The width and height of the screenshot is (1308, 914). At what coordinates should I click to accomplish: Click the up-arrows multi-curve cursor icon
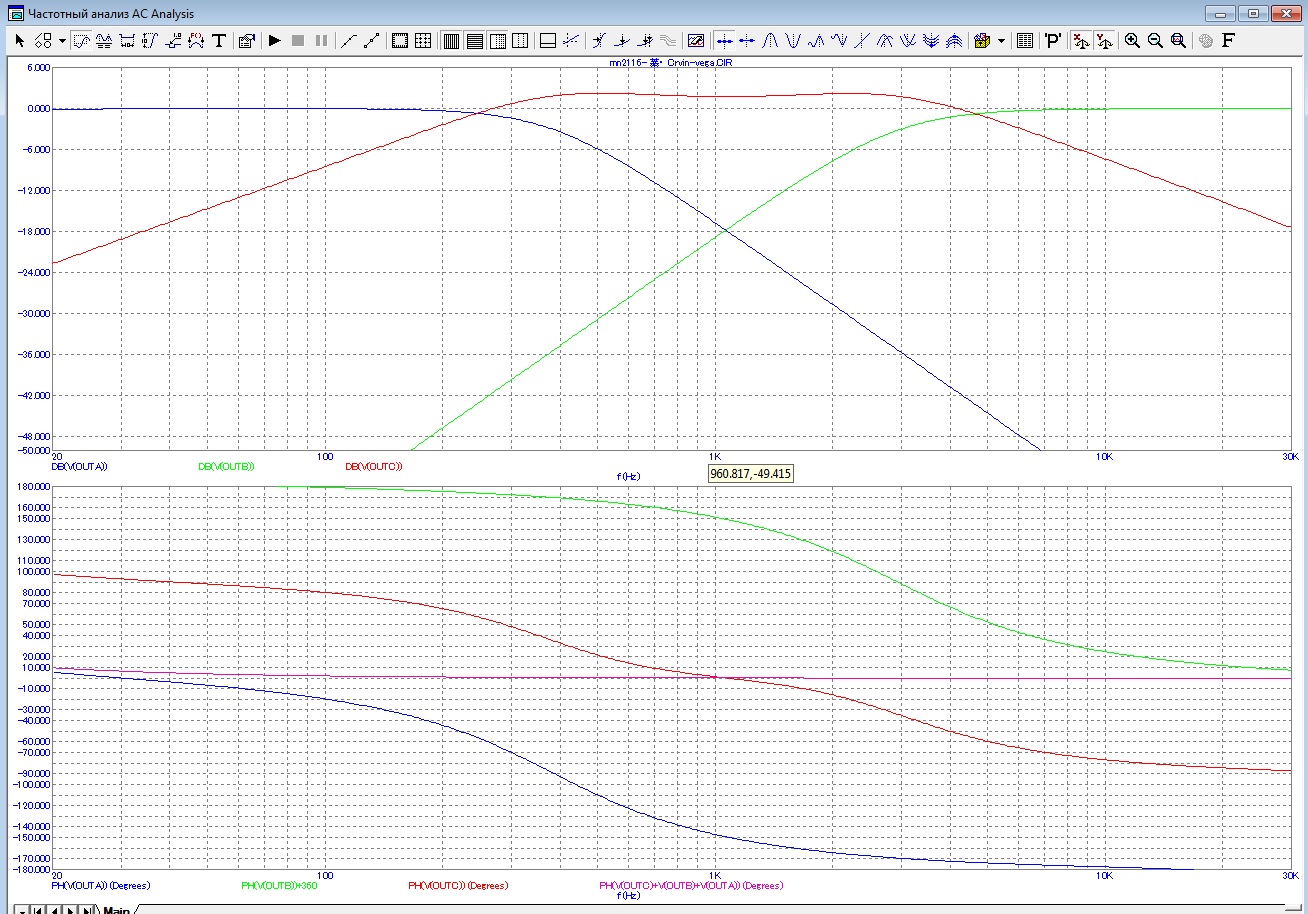[x=954, y=41]
